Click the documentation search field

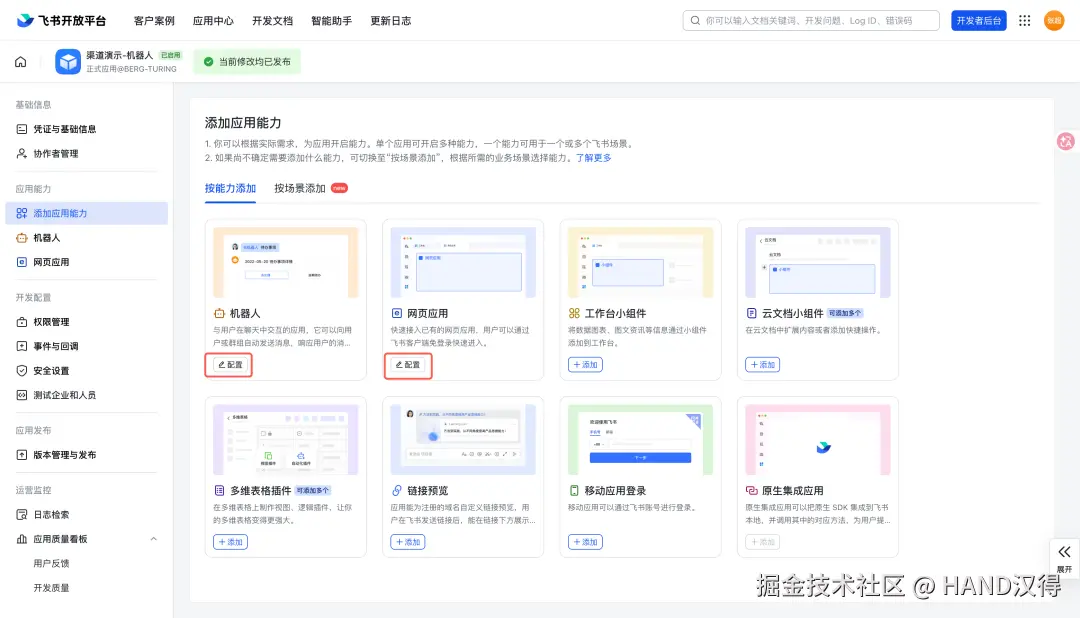tap(811, 21)
